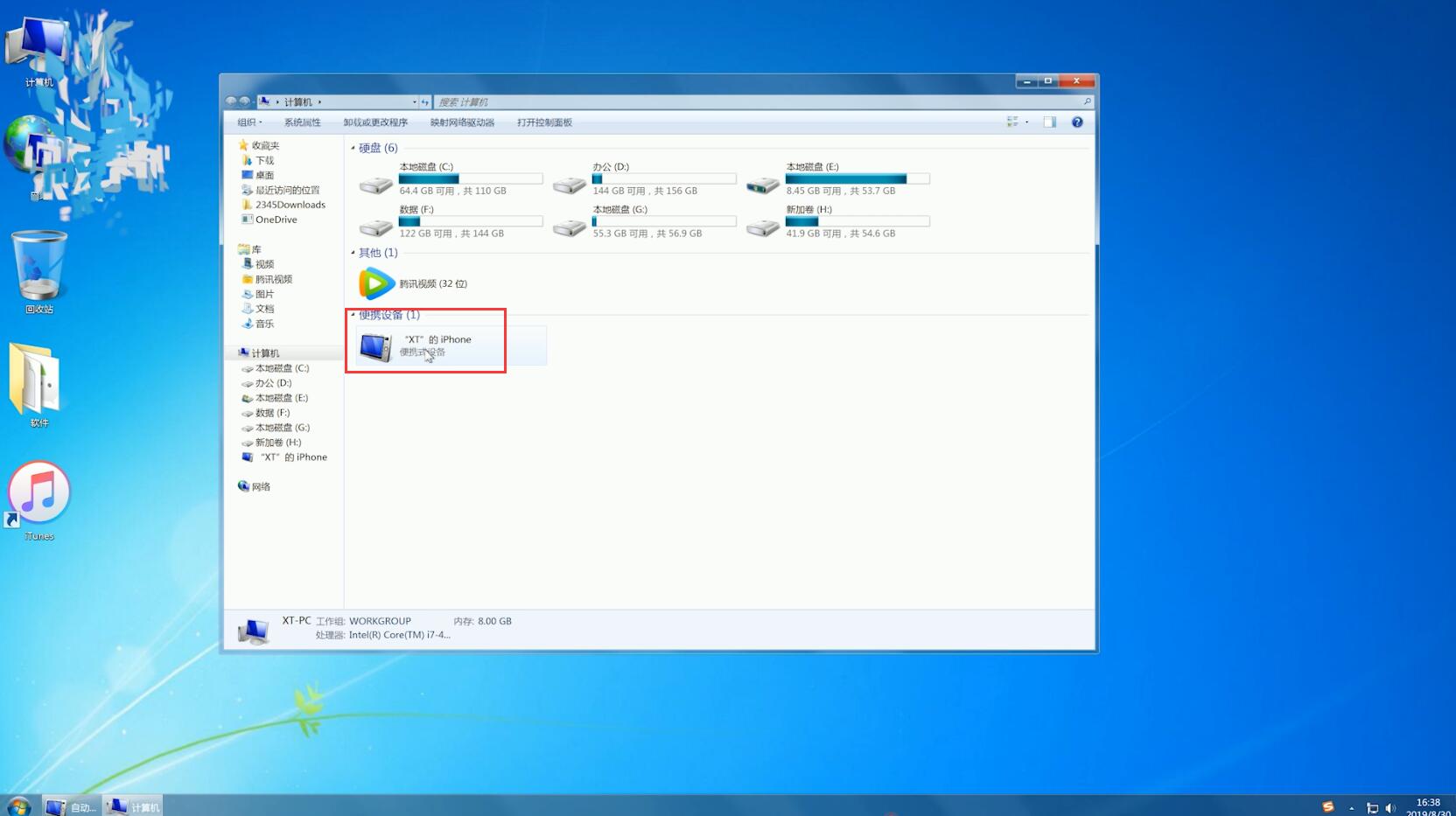This screenshot has height=816, width=1456.
Task: Select 收藏夹 in the sidebar
Action: coord(265,146)
